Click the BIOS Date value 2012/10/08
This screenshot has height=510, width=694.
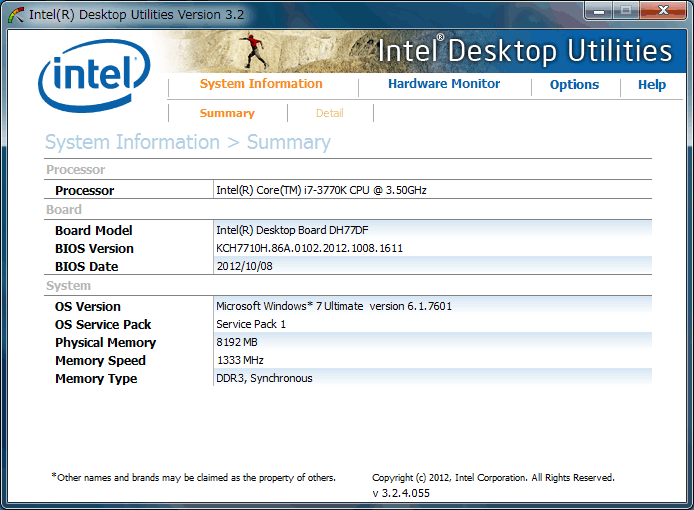tap(243, 266)
